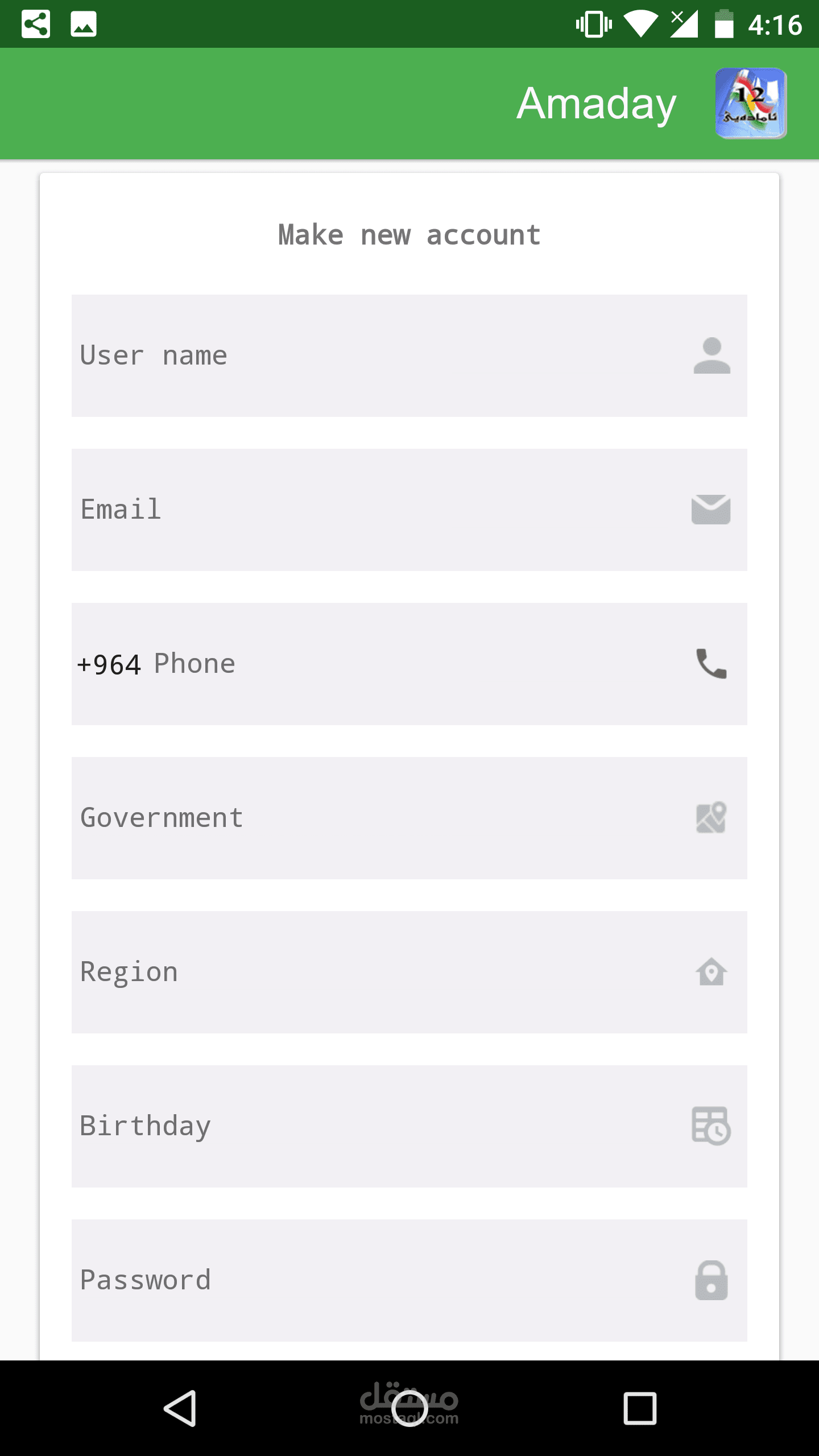This screenshot has width=819, height=1456.
Task: Tap the Amaday app logo
Action: (x=751, y=104)
